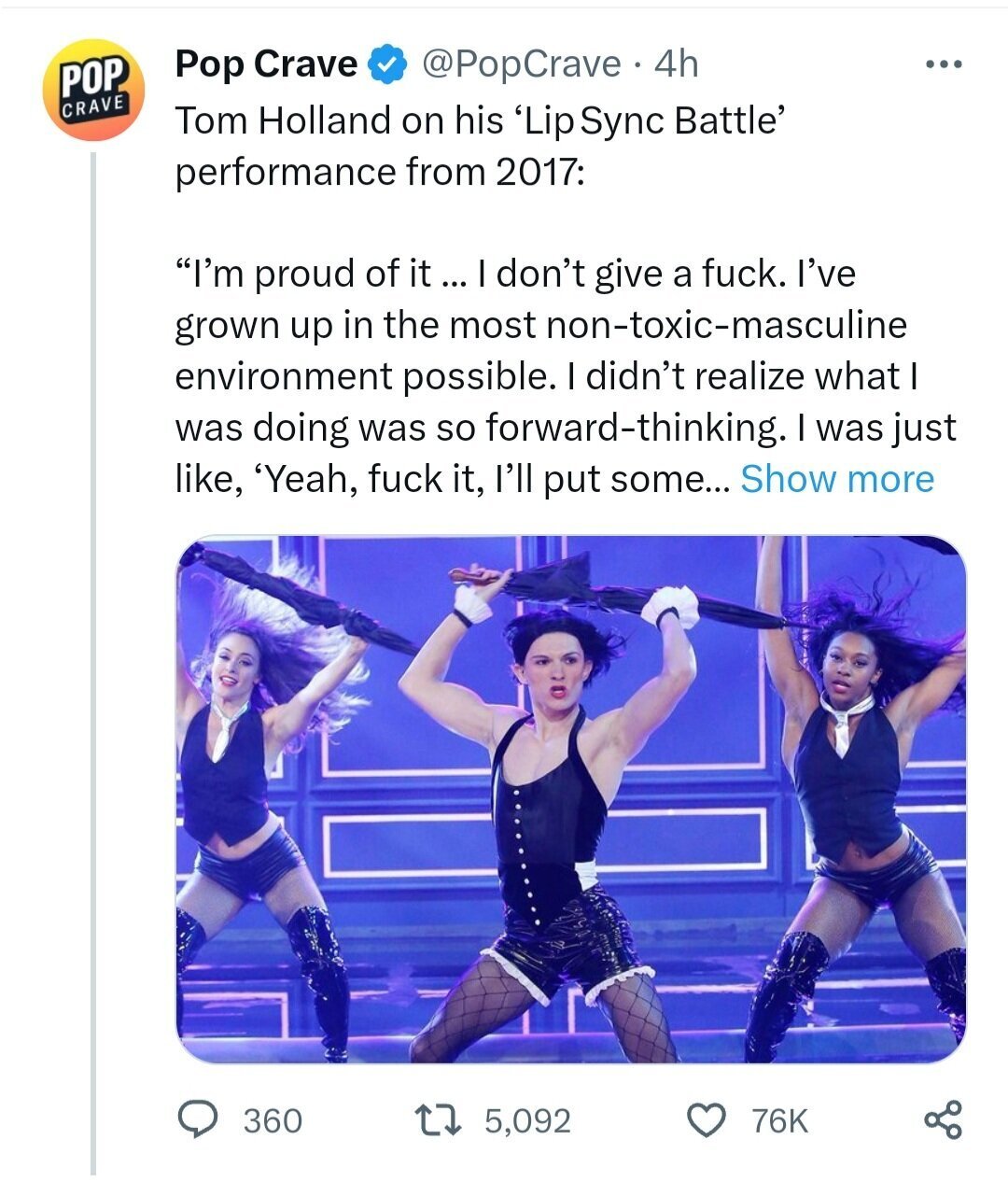Viewport: 1008px width, 1182px height.
Task: Open the Lip Sync Battle performance photo
Action: pos(570,799)
